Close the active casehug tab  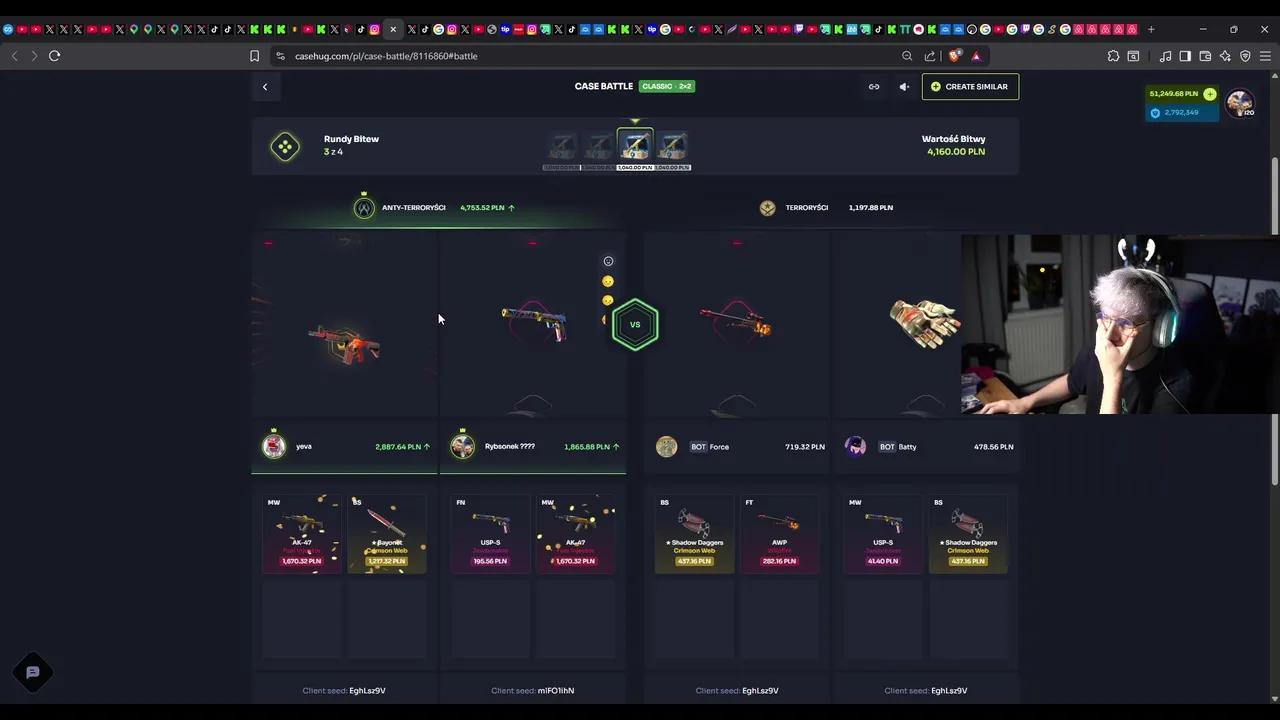click(x=393, y=29)
